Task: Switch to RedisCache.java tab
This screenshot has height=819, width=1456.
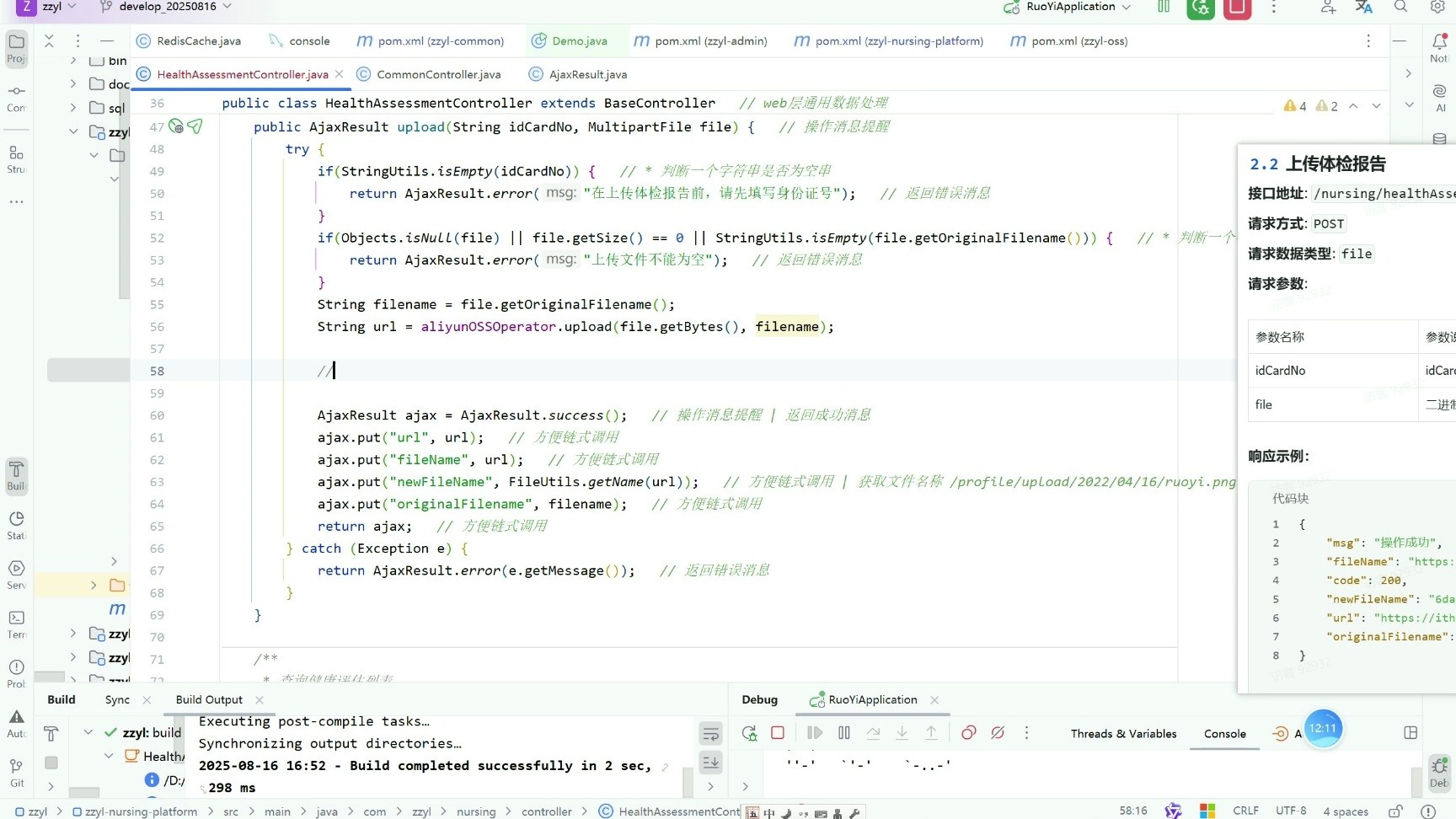Action: [189, 41]
